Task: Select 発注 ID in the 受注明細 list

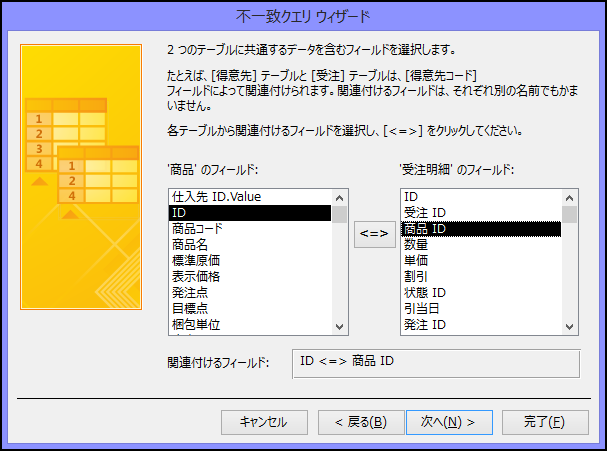Action: tap(481, 324)
